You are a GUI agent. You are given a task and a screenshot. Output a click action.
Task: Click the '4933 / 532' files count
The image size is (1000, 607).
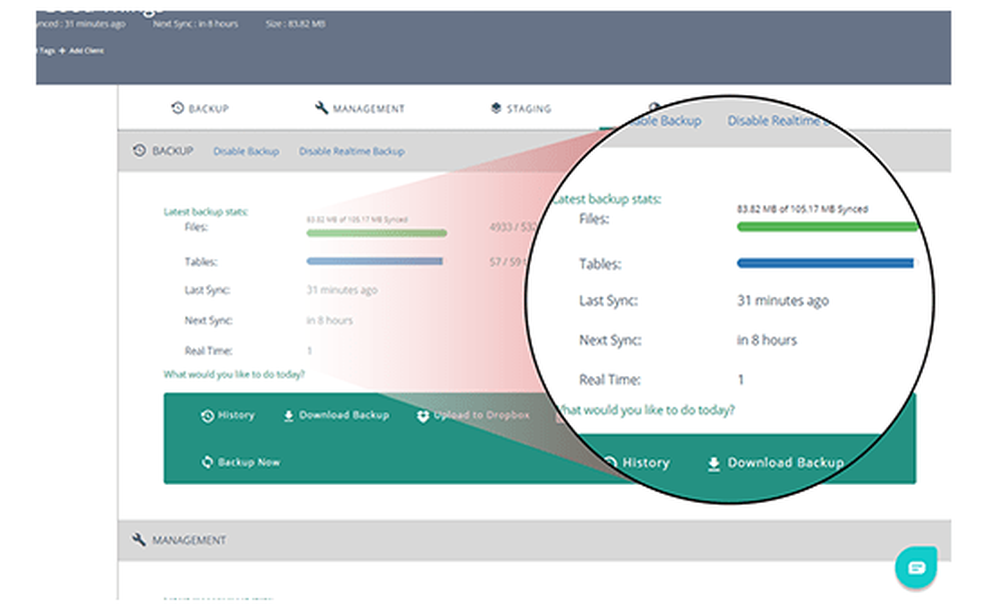click(x=513, y=227)
